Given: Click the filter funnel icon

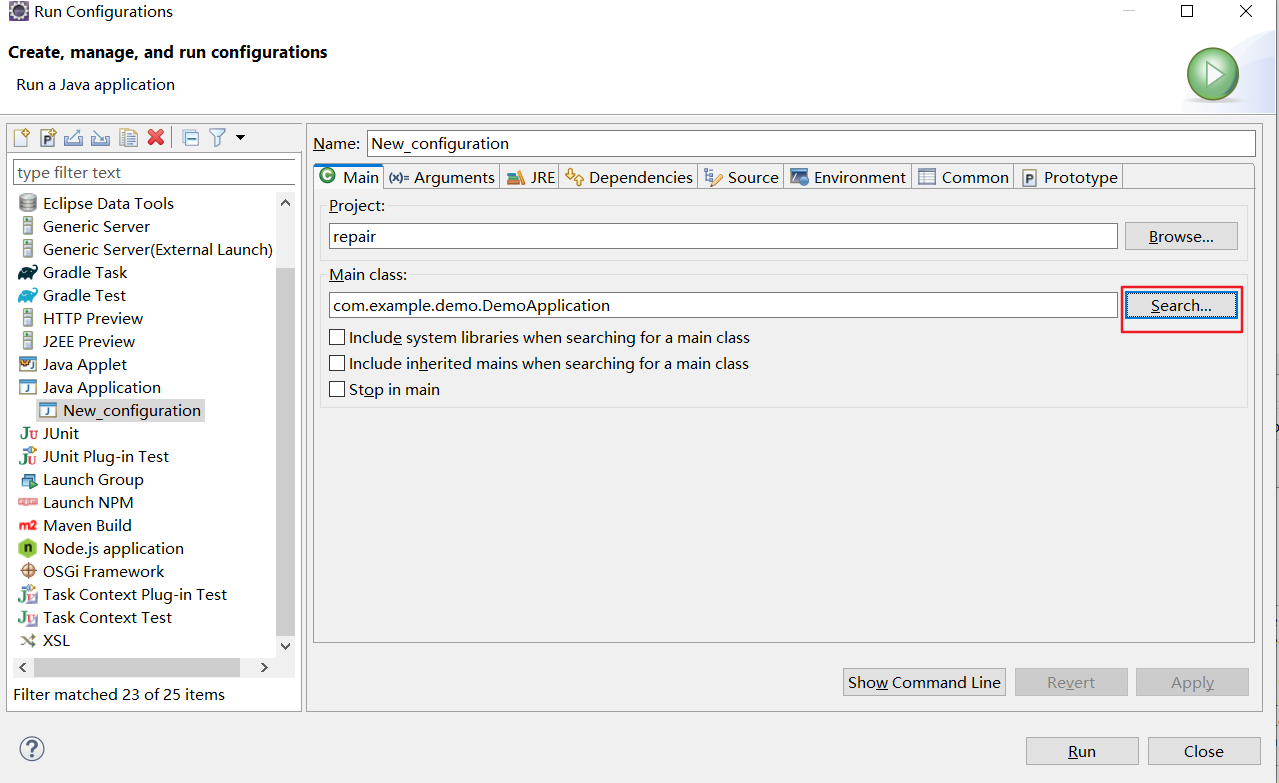Looking at the screenshot, I should tap(217, 137).
